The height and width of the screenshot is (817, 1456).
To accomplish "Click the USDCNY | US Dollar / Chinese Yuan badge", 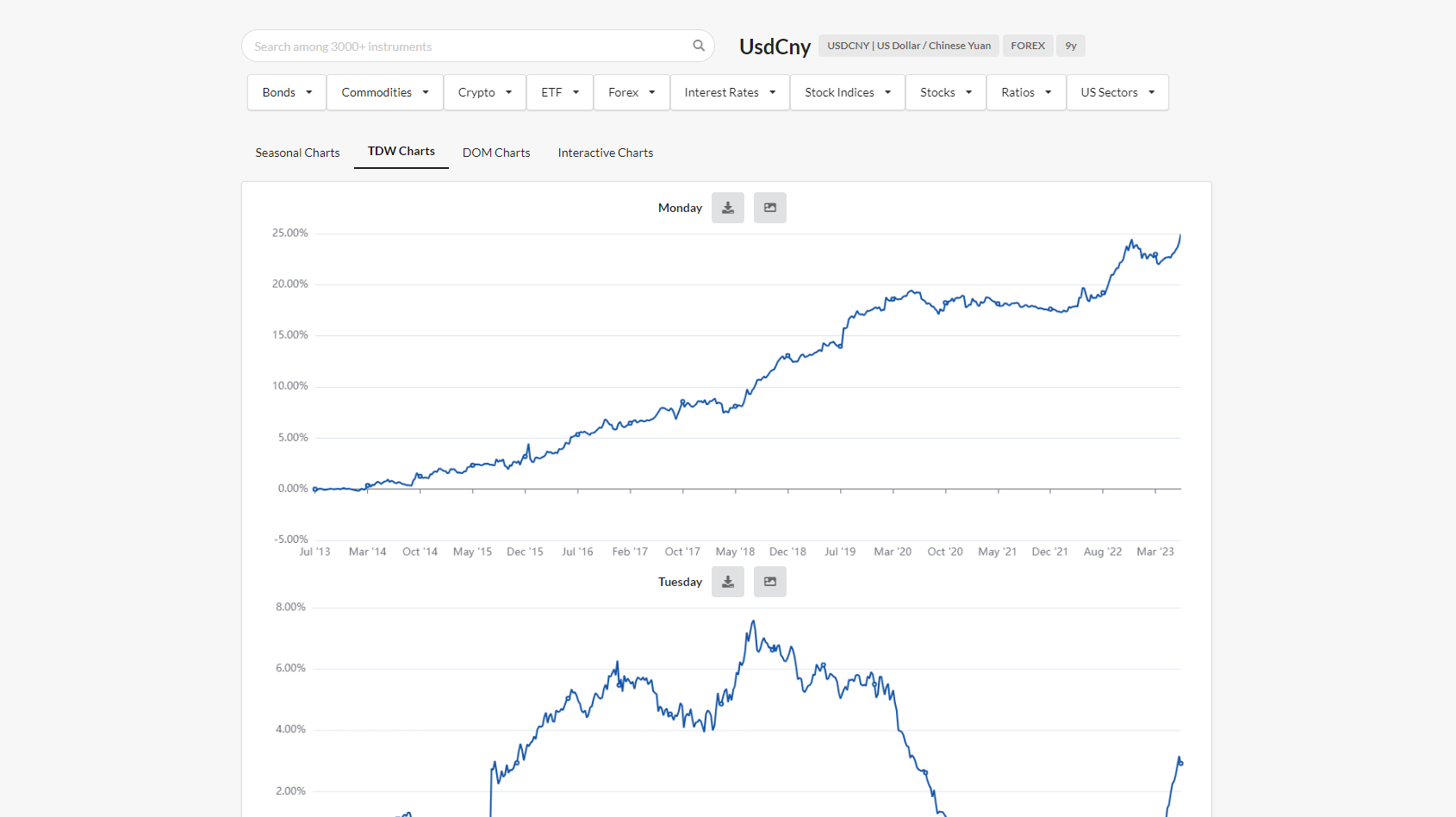I will coord(908,45).
